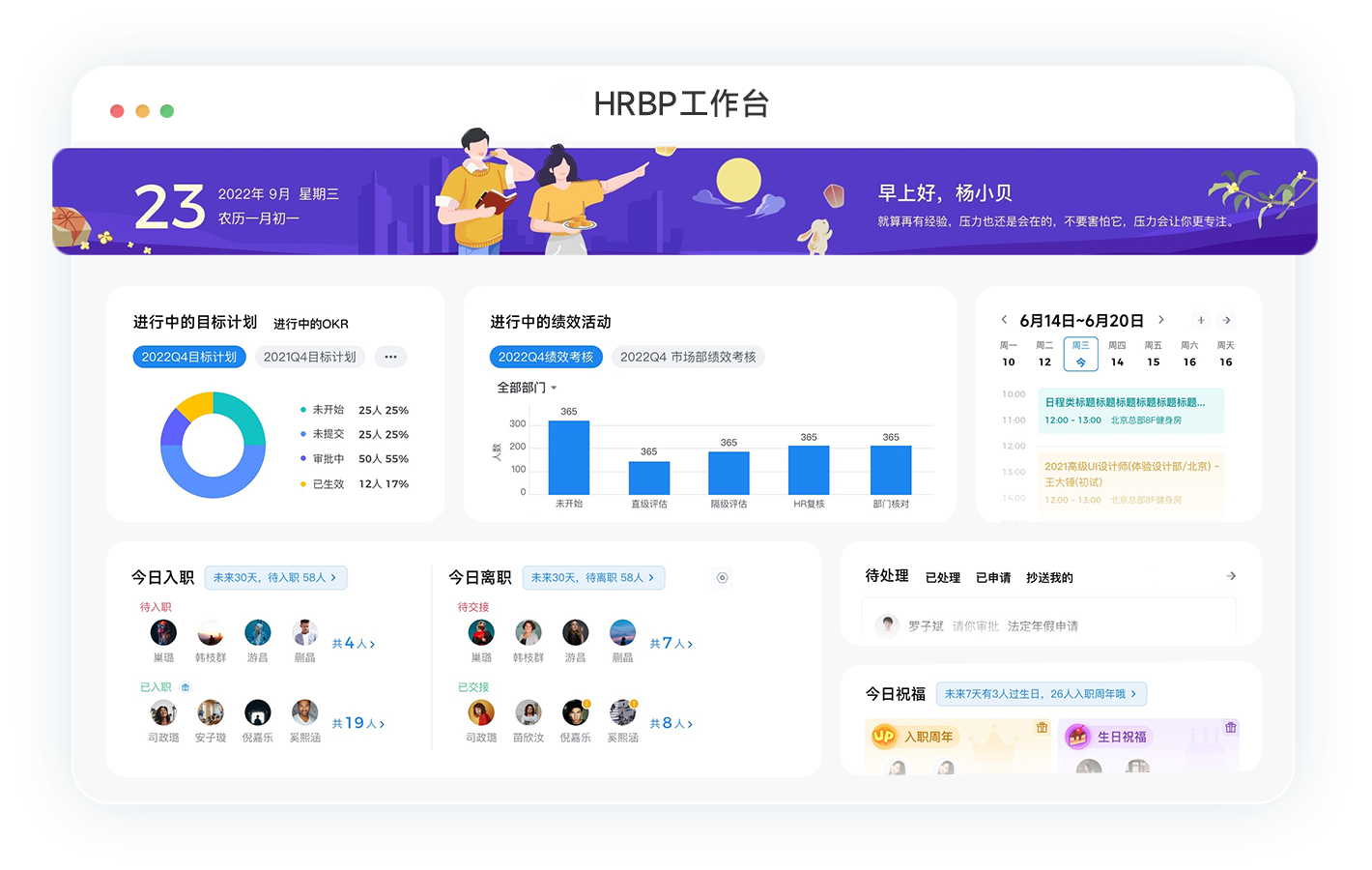
Task: Go to next week in calendar
Action: click(1161, 320)
